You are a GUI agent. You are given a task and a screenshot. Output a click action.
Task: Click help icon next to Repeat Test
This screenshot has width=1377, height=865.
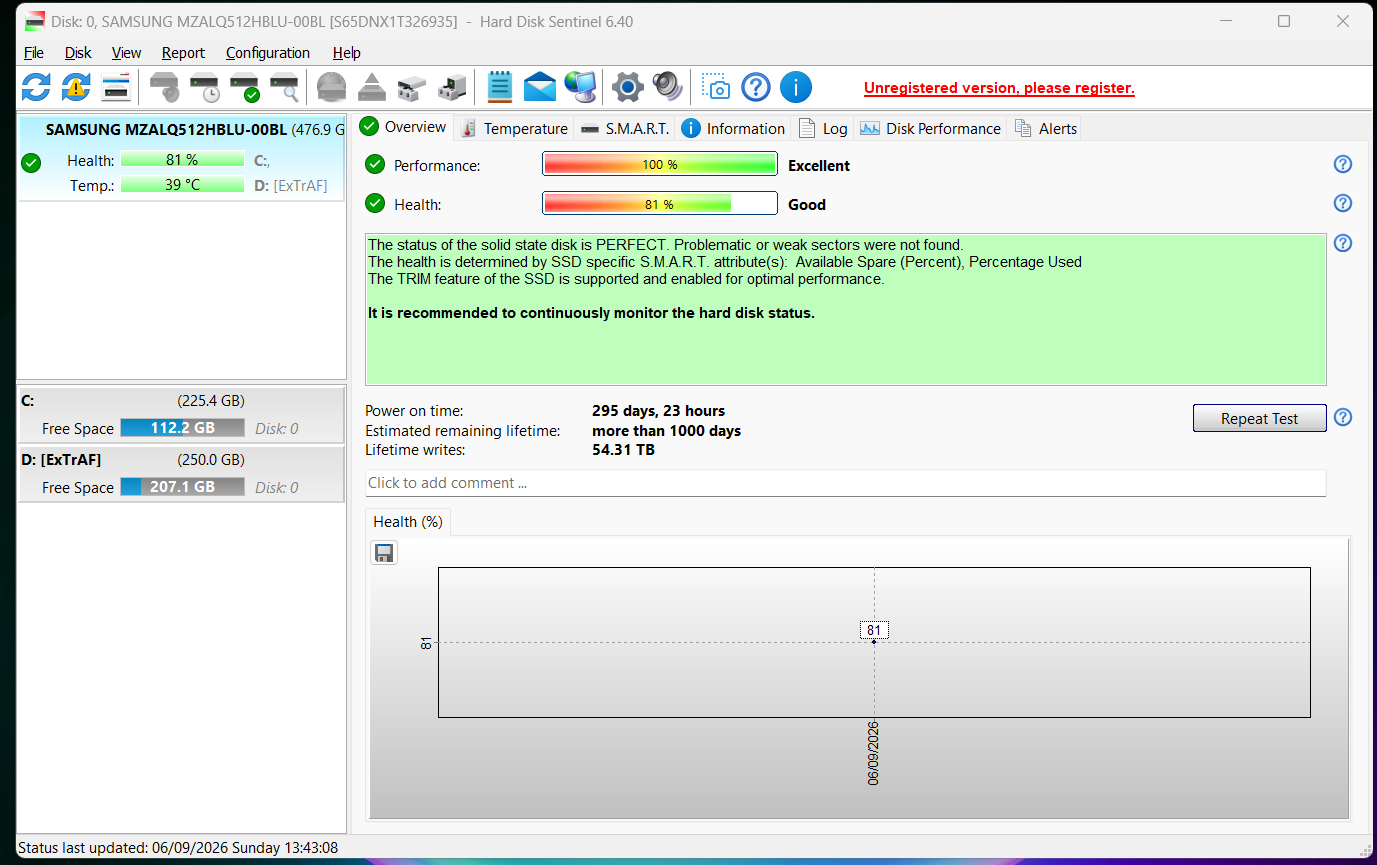(x=1343, y=417)
